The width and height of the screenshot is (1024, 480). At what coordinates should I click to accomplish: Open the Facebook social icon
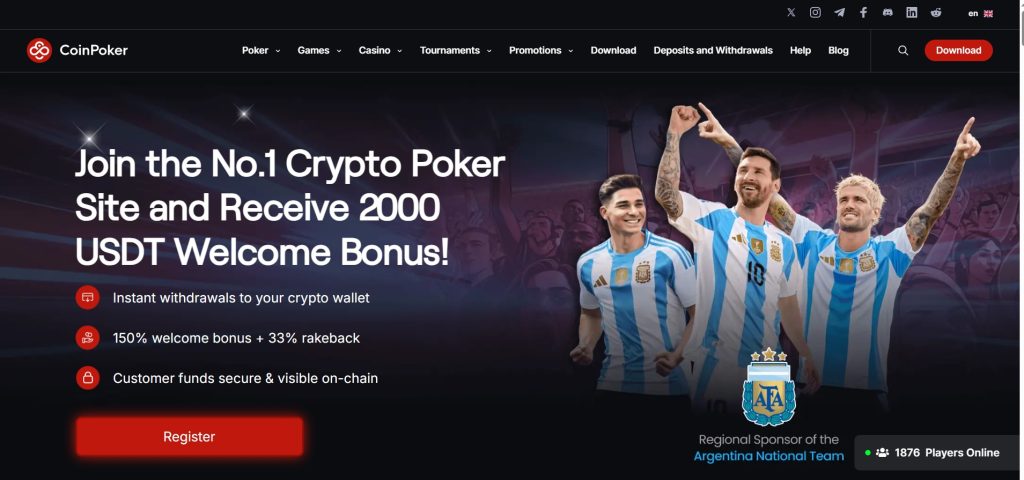pos(863,12)
